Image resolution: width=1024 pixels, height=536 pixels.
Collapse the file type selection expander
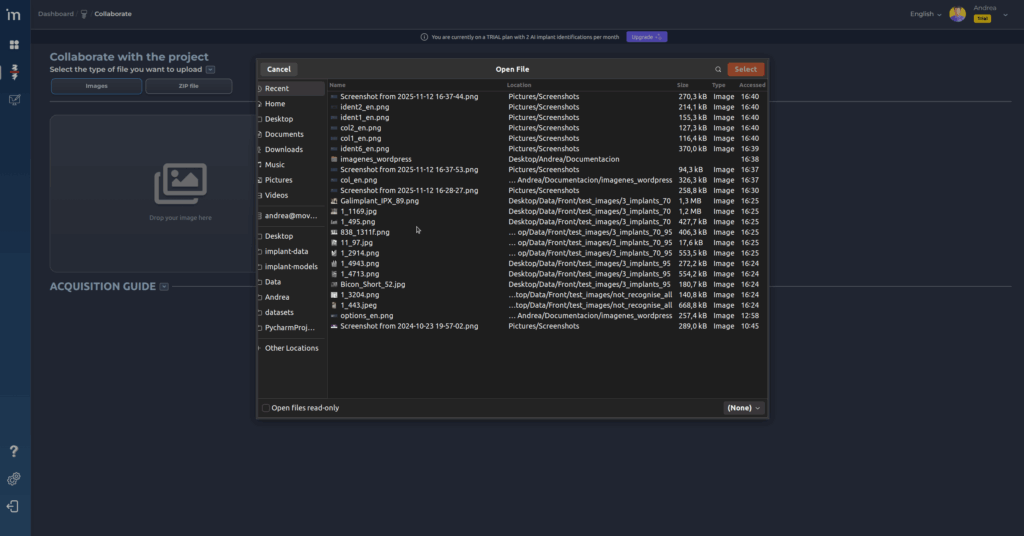(211, 70)
